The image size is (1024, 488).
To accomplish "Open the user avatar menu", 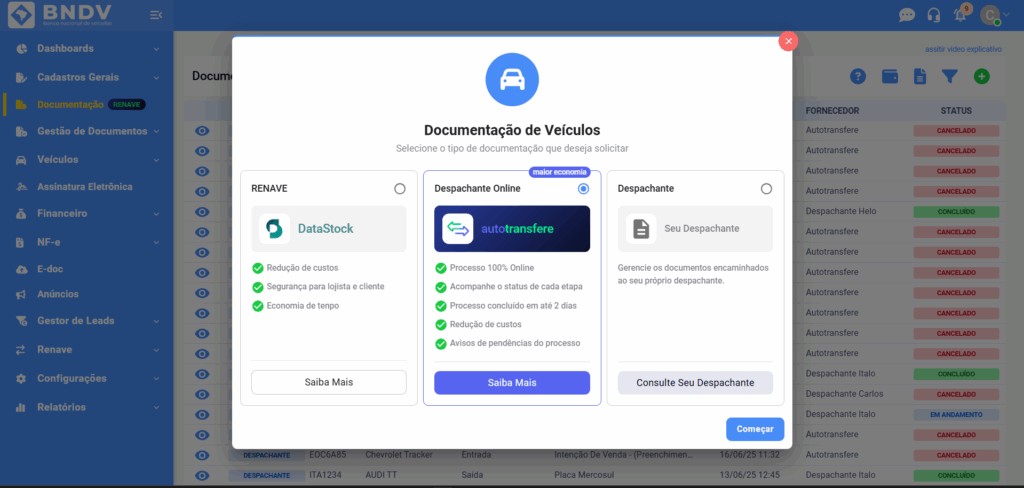I will (989, 15).
